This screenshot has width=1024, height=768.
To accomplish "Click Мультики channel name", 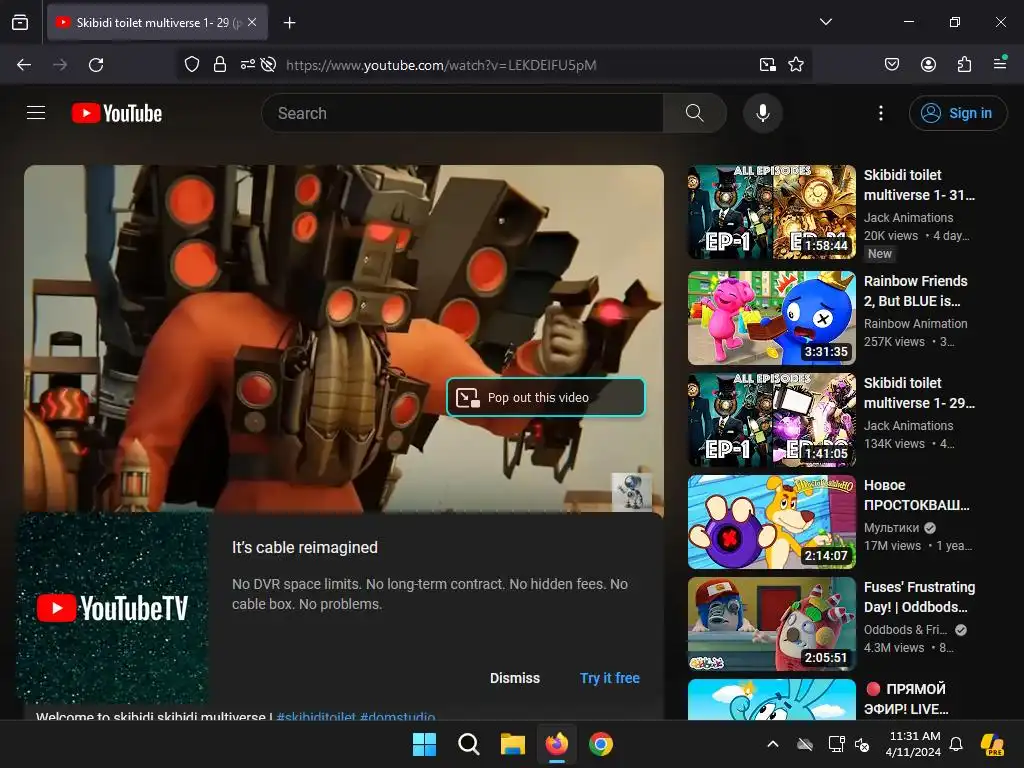I will click(x=891, y=528).
